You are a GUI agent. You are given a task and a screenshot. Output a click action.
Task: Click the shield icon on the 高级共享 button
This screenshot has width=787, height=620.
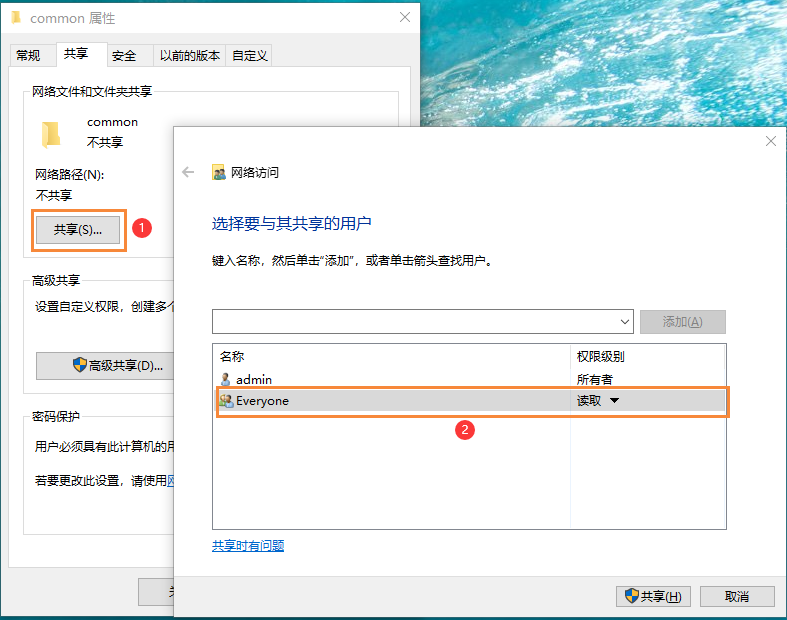pos(79,365)
